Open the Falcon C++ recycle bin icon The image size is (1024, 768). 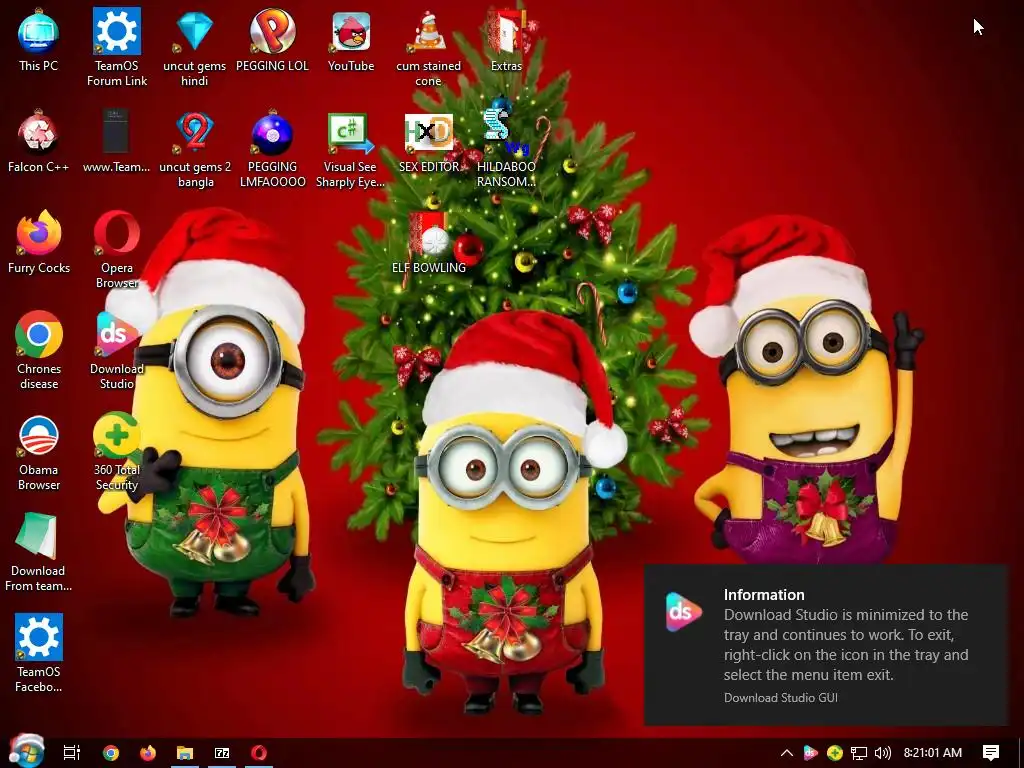tap(38, 140)
